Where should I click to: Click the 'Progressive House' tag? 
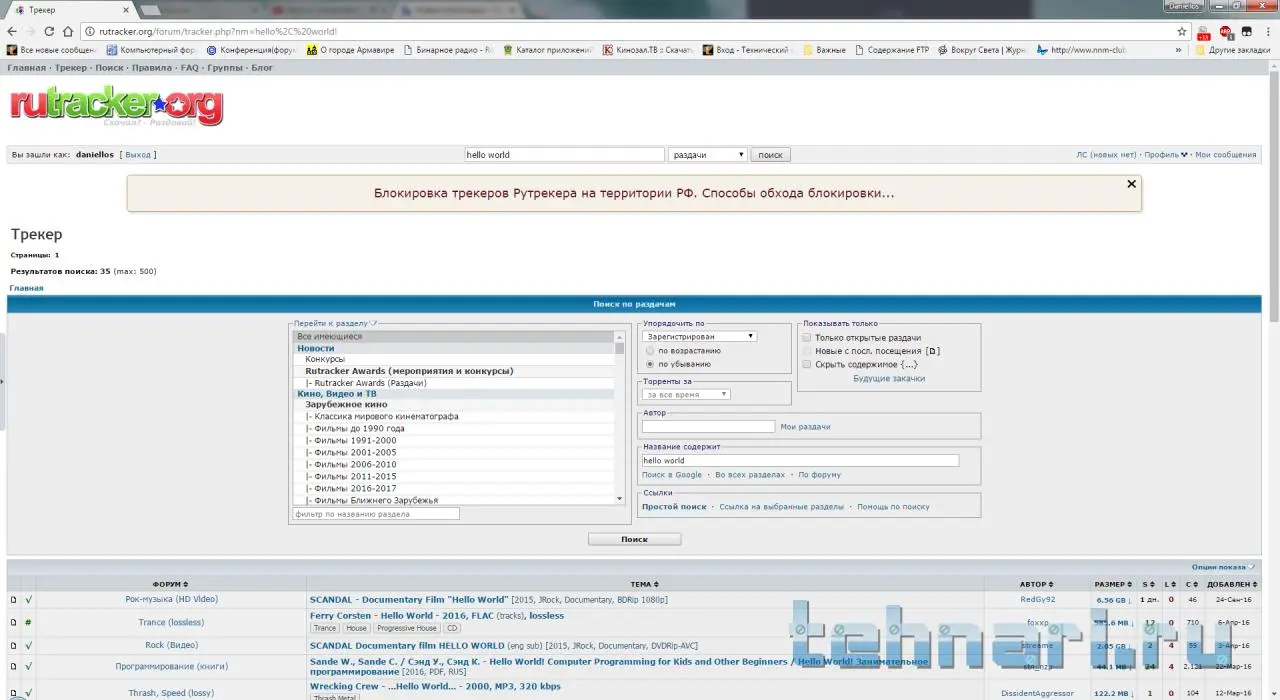pos(407,628)
